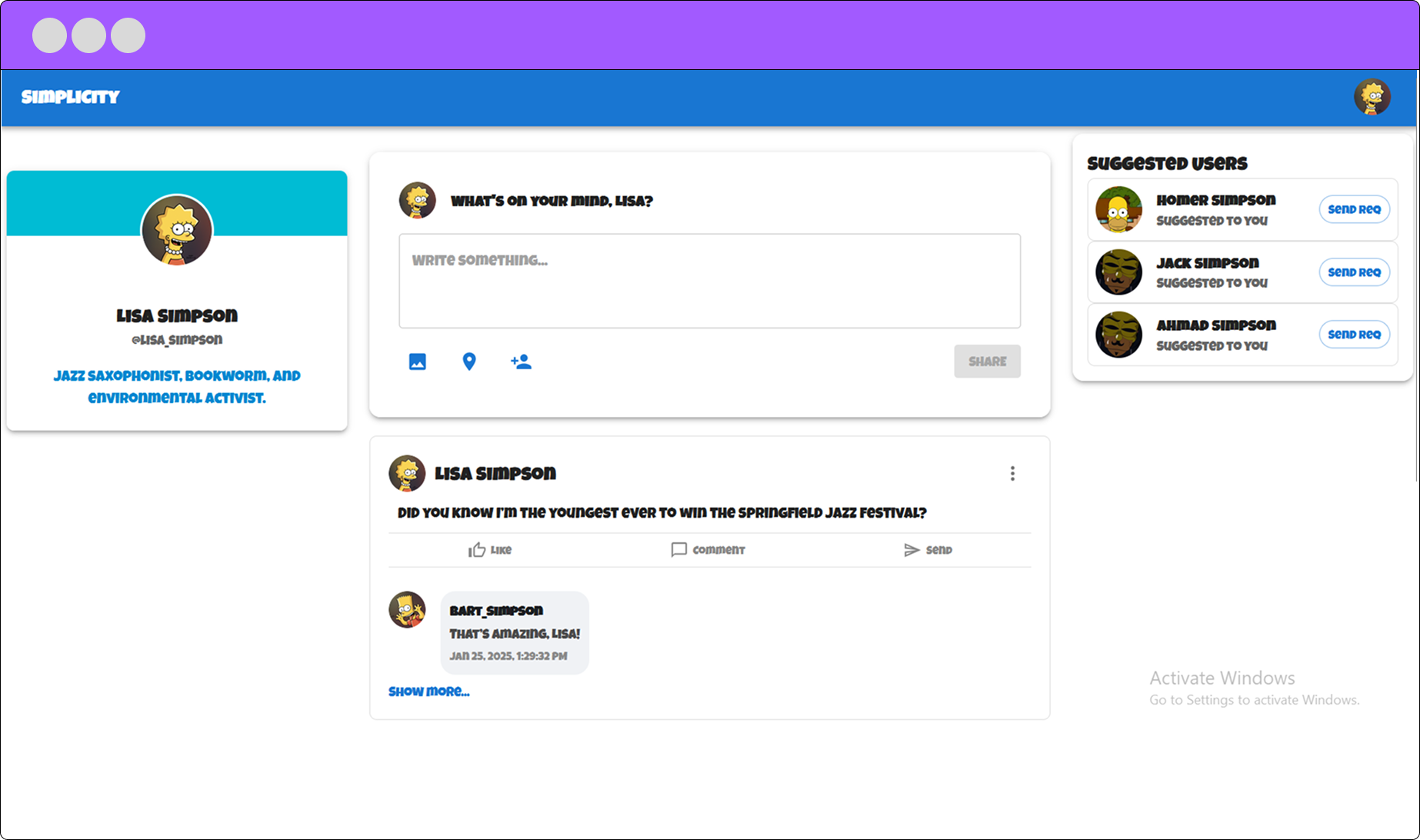Open Homer Simpson's suggested user avatar
1420x840 pixels.
point(1118,209)
